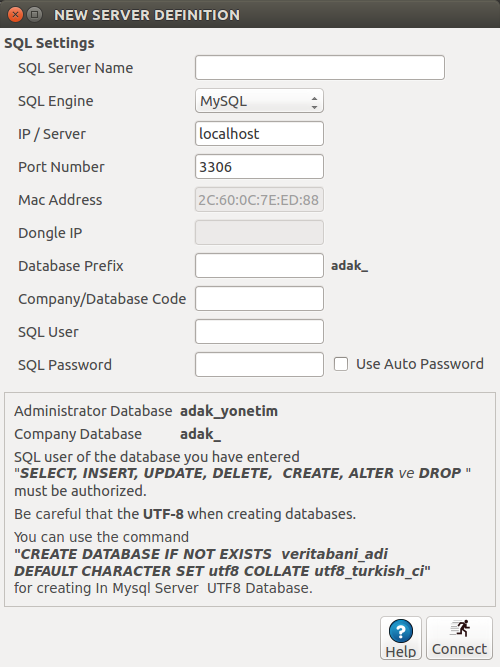The height and width of the screenshot is (667, 500).
Task: Click the greyed-out Dongle IP field
Action: 259,233
